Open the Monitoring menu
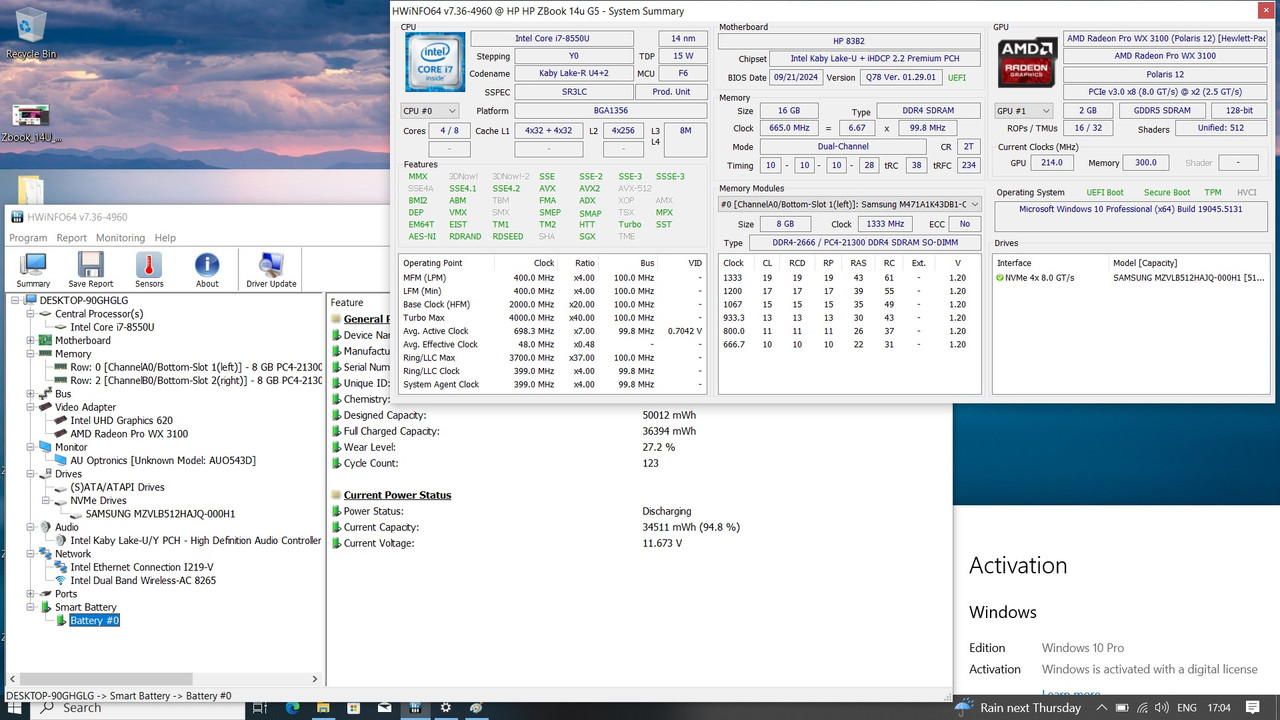This screenshot has width=1280, height=720. pyautogui.click(x=122, y=238)
